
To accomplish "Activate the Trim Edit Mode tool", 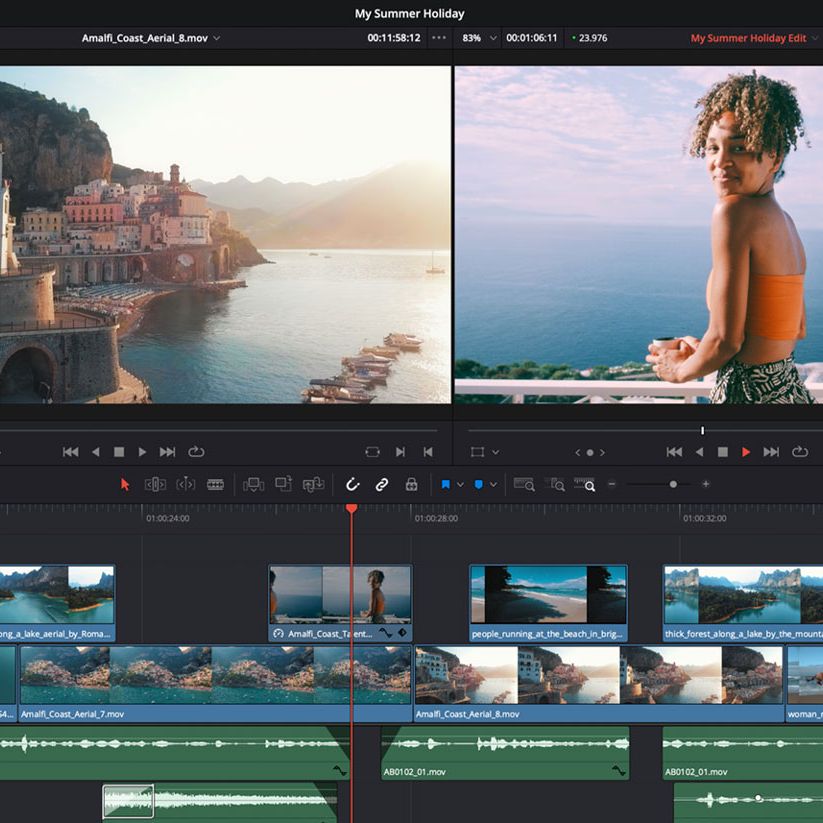I will pos(155,484).
